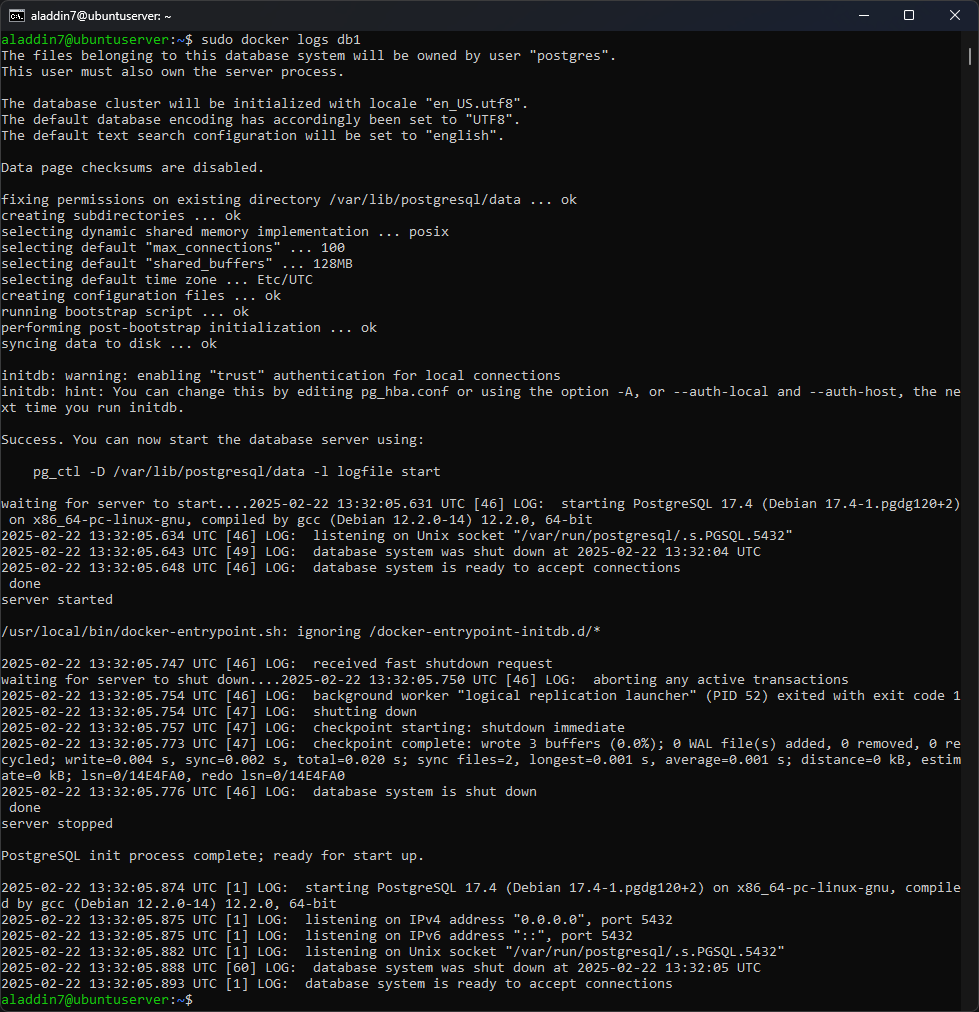Image resolution: width=979 pixels, height=1012 pixels.
Task: Click line 'default text search configuration' "english"
Action: click(x=252, y=136)
